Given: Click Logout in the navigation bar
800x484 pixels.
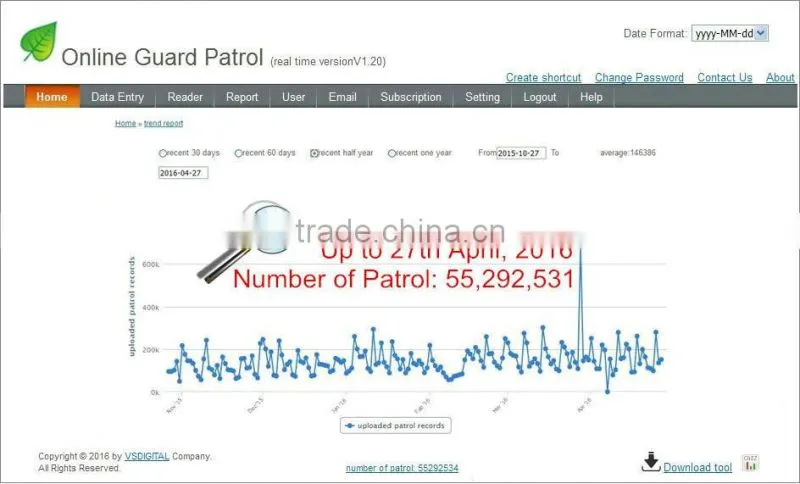Looking at the screenshot, I should click(x=539, y=97).
